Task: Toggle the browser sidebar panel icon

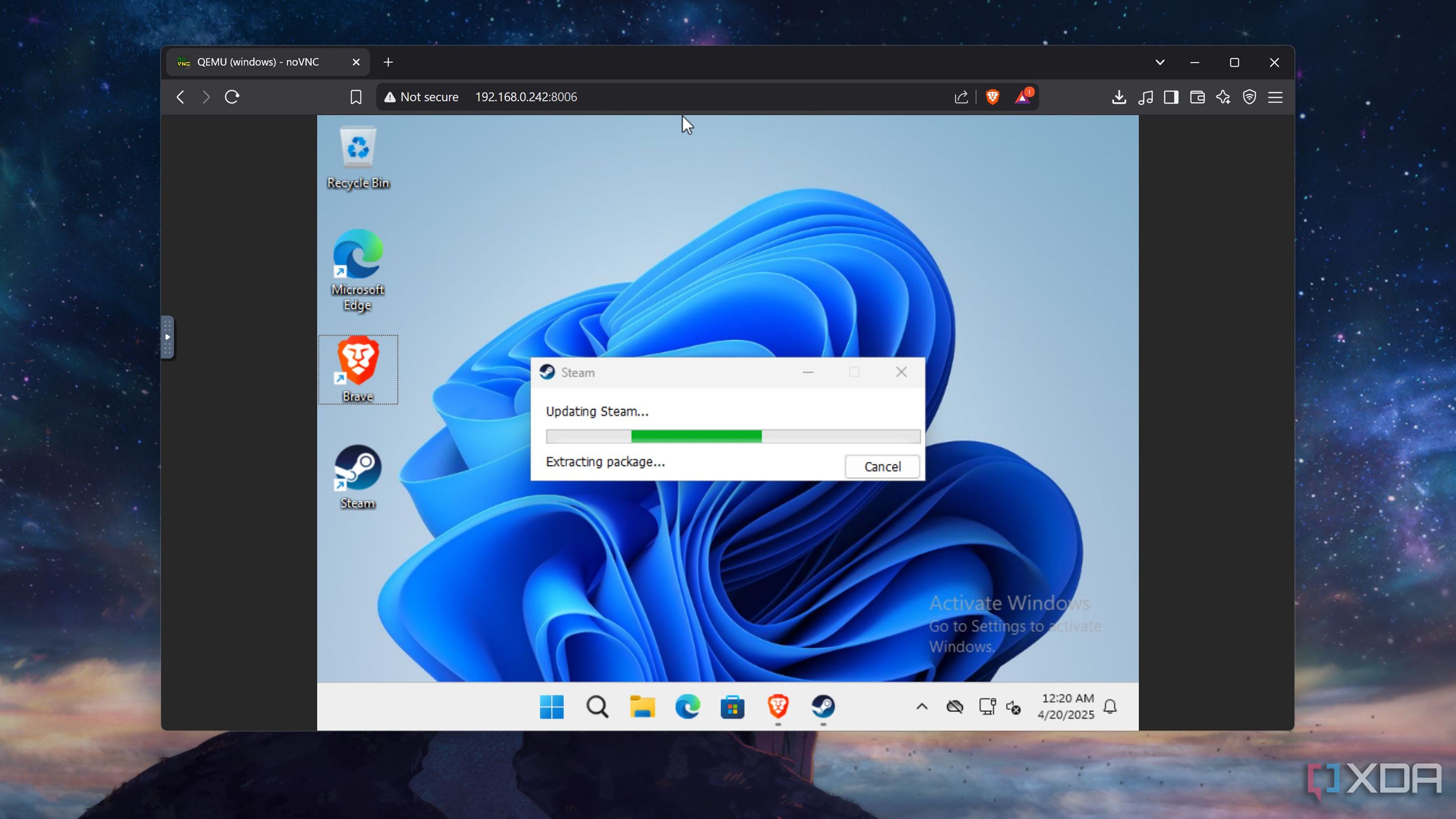Action: pyautogui.click(x=1171, y=97)
